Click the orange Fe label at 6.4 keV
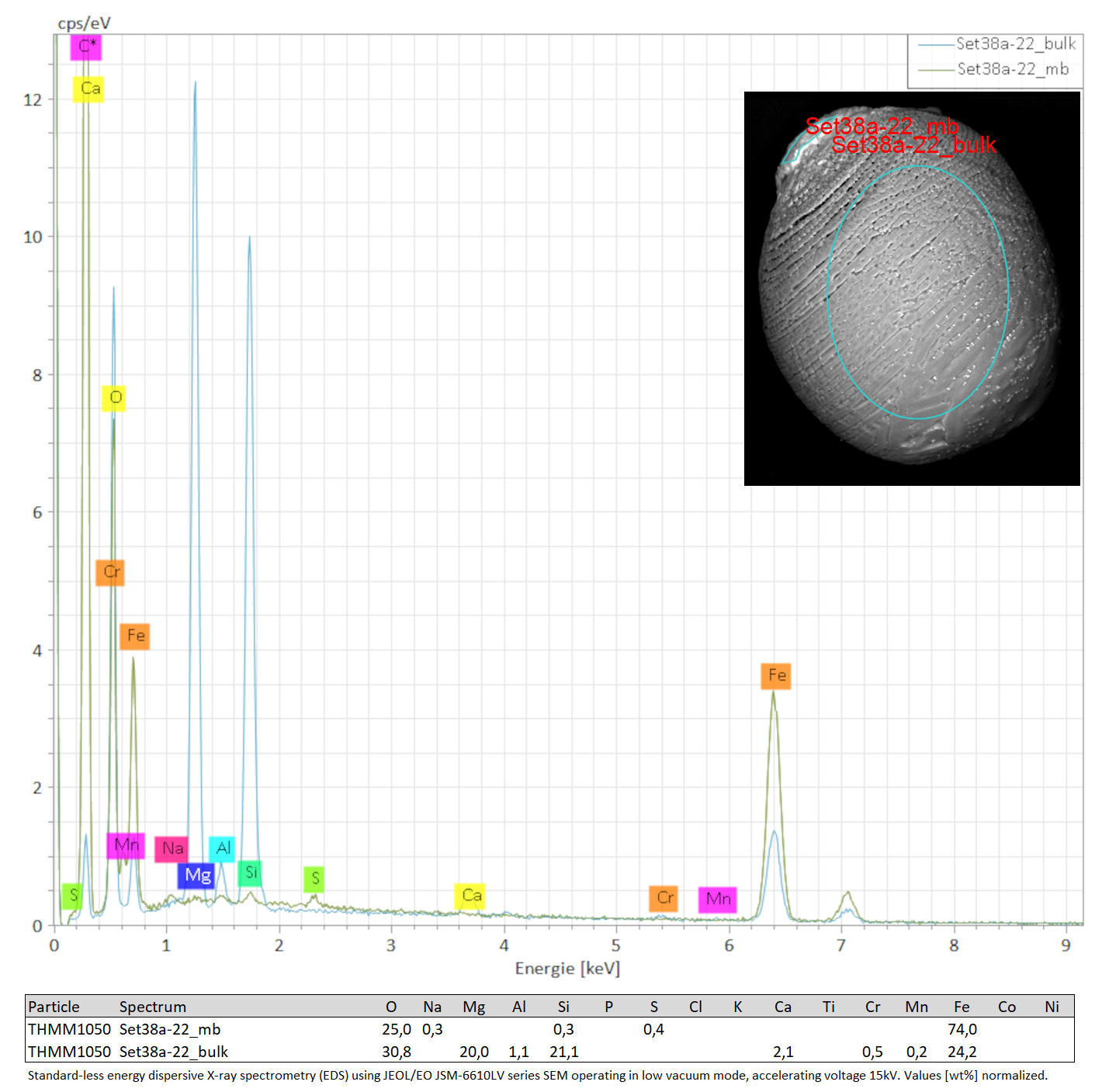 point(776,676)
